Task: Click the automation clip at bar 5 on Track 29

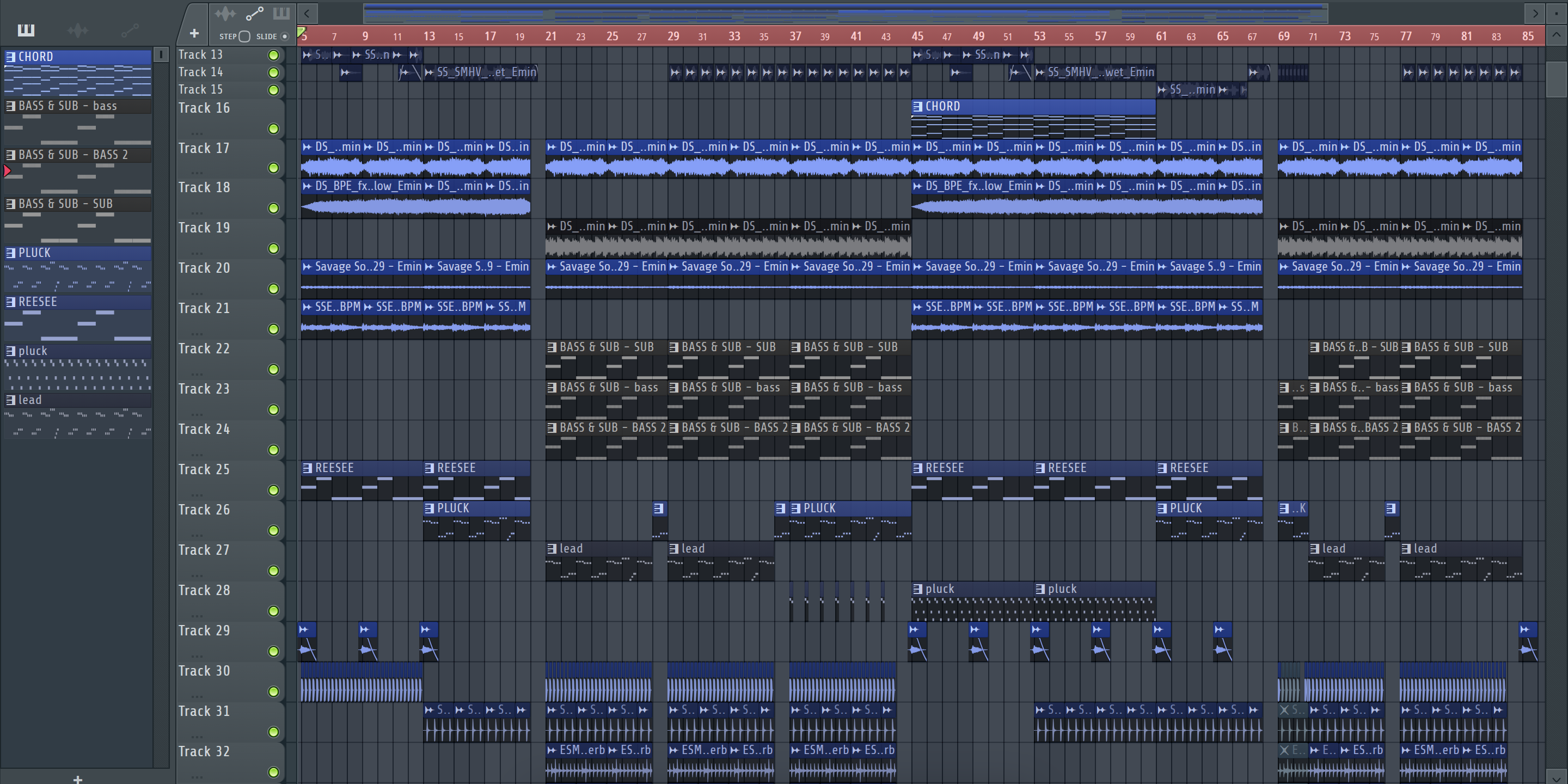Action: (x=308, y=641)
